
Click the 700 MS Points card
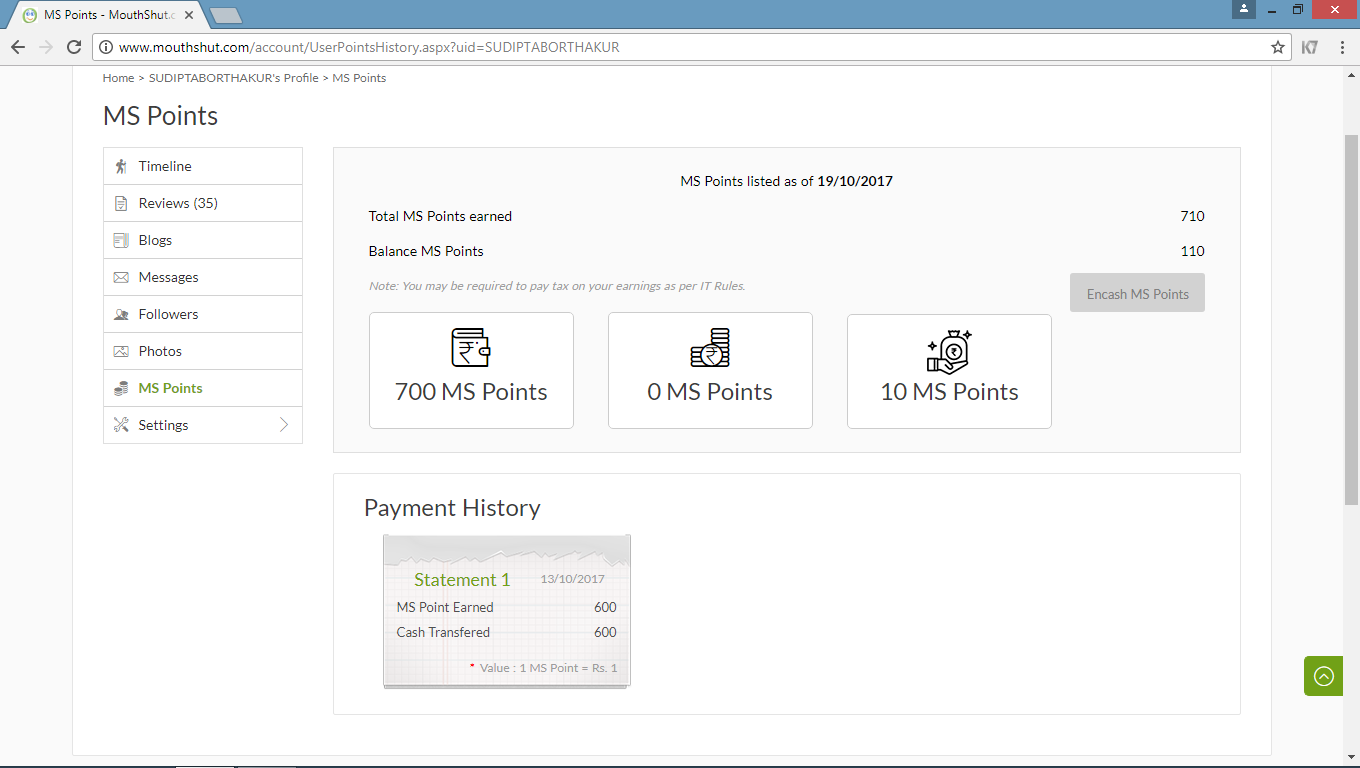[x=471, y=371]
